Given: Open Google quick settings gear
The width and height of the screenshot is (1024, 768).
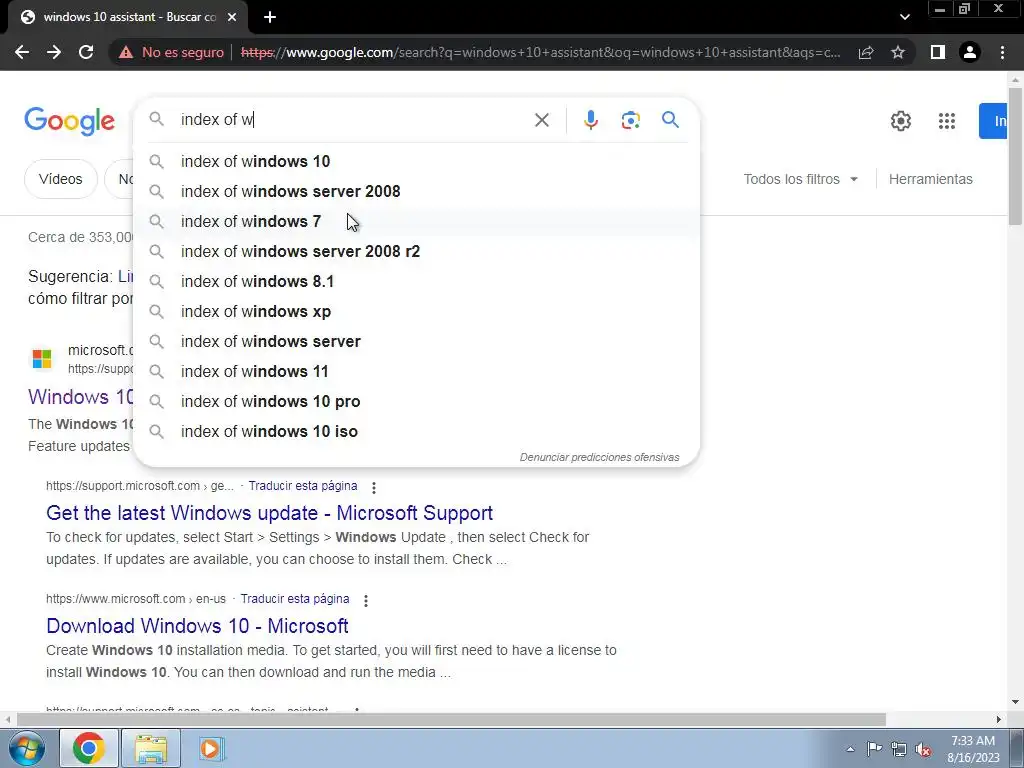Looking at the screenshot, I should (x=901, y=121).
